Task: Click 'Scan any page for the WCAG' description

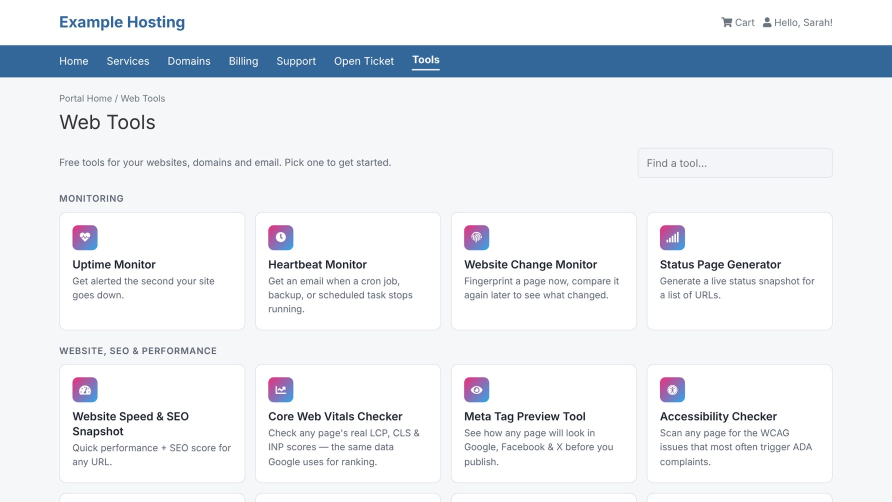Action: (736, 447)
